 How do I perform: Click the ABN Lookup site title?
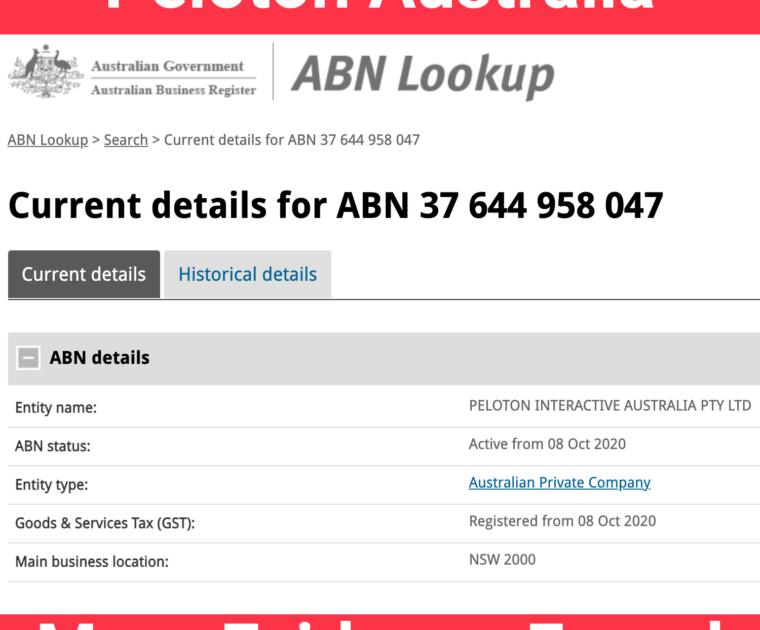pyautogui.click(x=423, y=75)
